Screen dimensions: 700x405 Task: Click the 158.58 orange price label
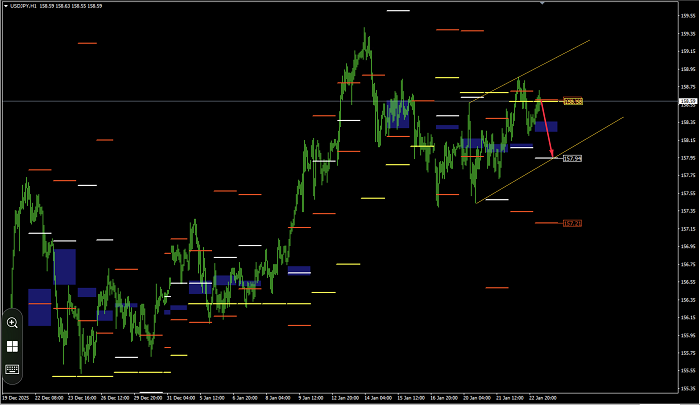pyautogui.click(x=573, y=101)
